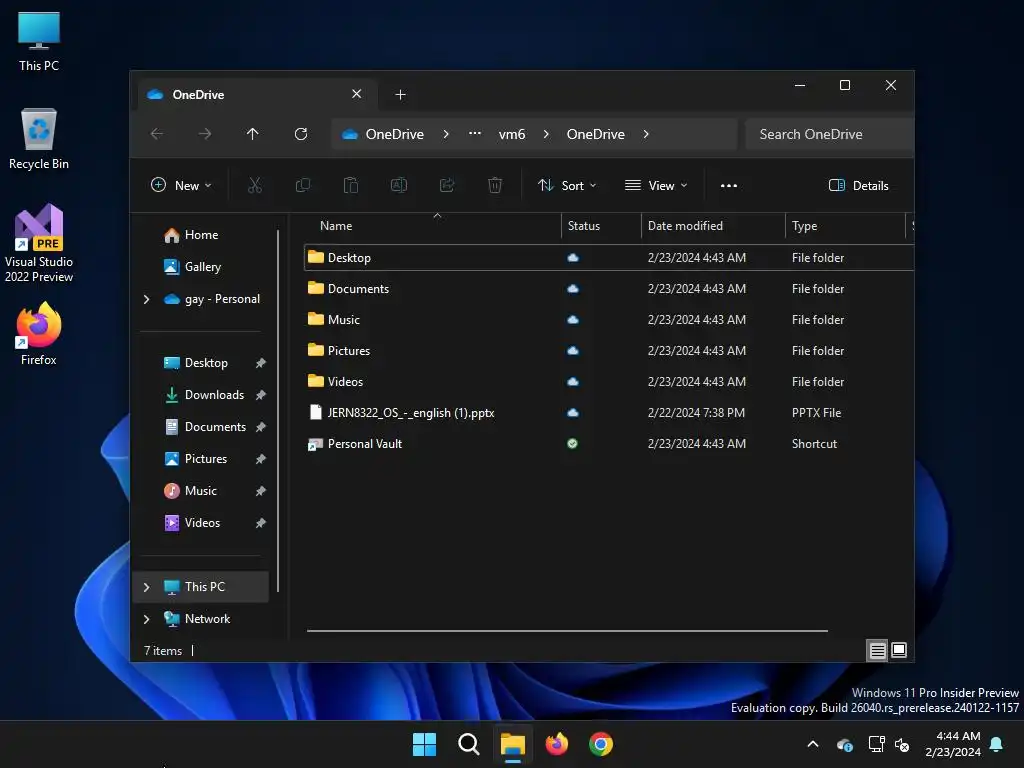Open taskbar Search
Viewport: 1024px width, 768px height.
tap(469, 744)
